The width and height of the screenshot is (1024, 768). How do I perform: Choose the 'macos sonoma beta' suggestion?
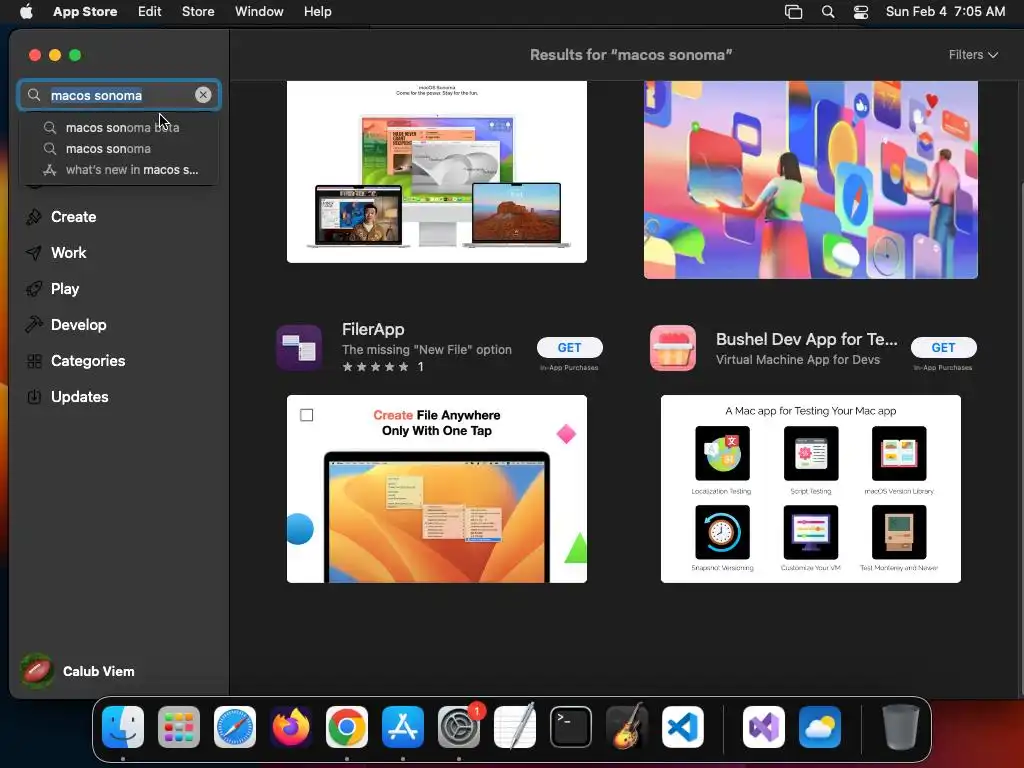click(122, 127)
